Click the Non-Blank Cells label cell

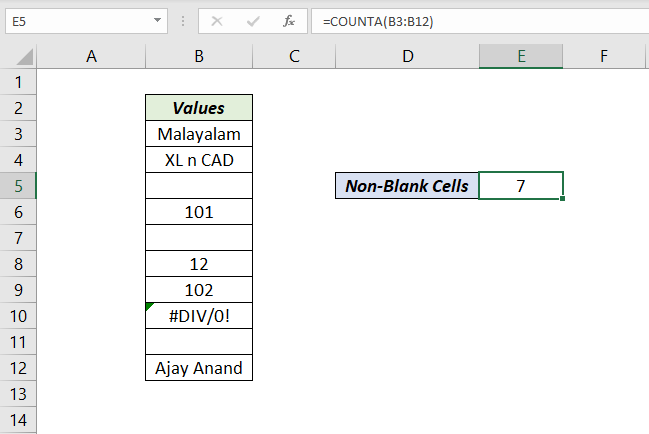(x=407, y=185)
